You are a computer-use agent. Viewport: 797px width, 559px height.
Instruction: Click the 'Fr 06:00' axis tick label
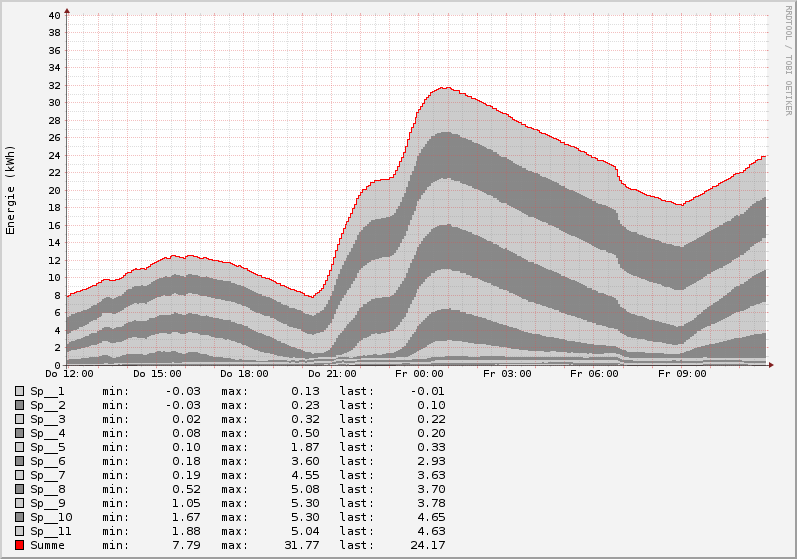(x=592, y=374)
